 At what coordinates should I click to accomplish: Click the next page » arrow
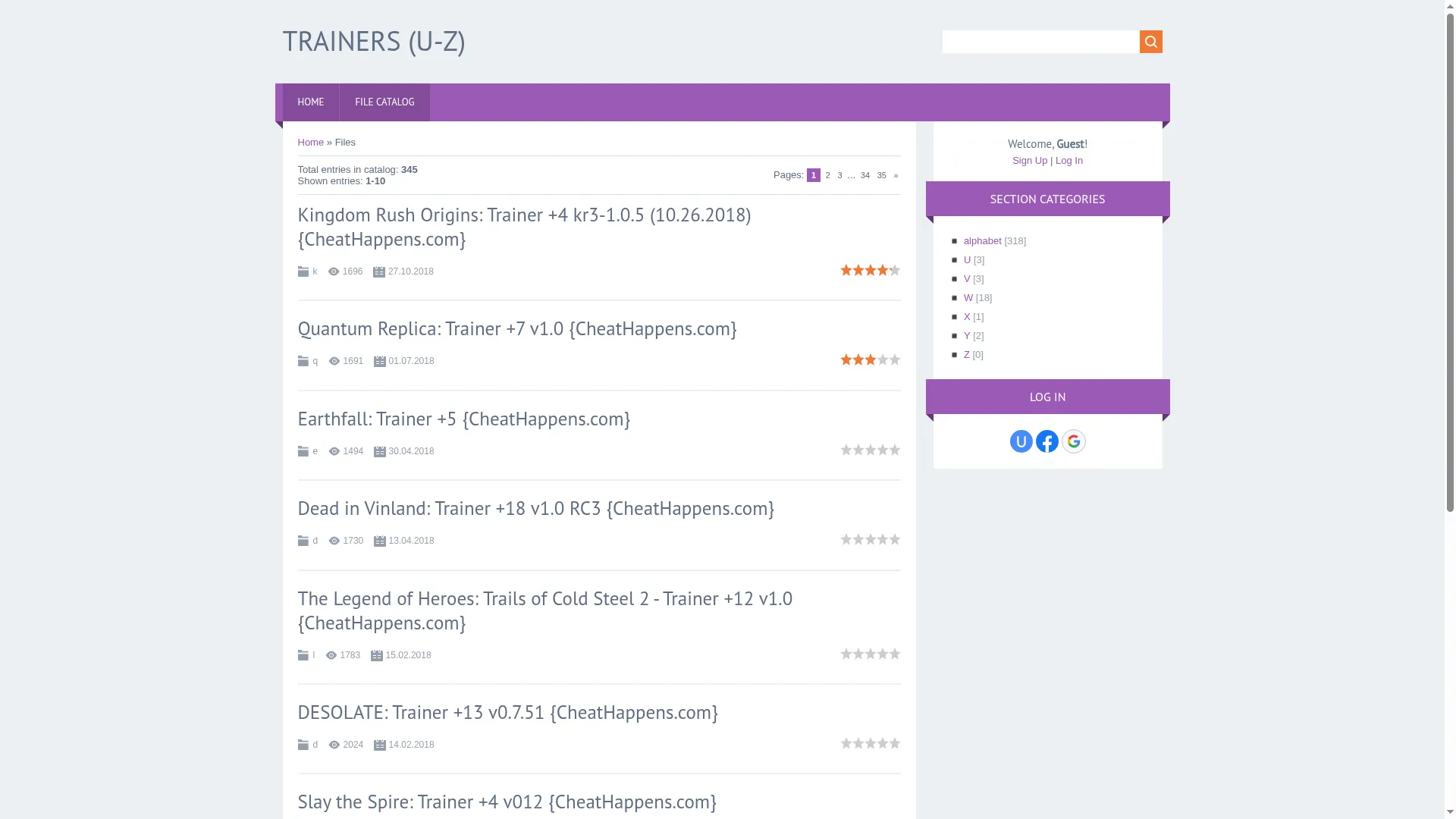point(896,175)
